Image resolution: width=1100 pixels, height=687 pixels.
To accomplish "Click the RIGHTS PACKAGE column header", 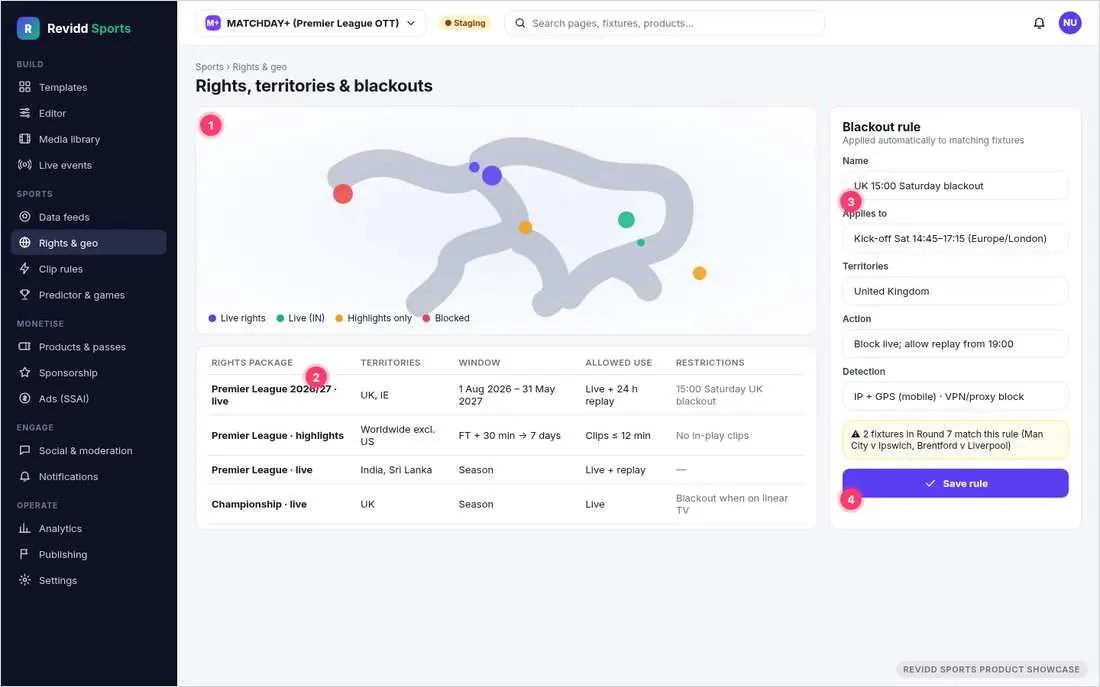I will point(252,362).
